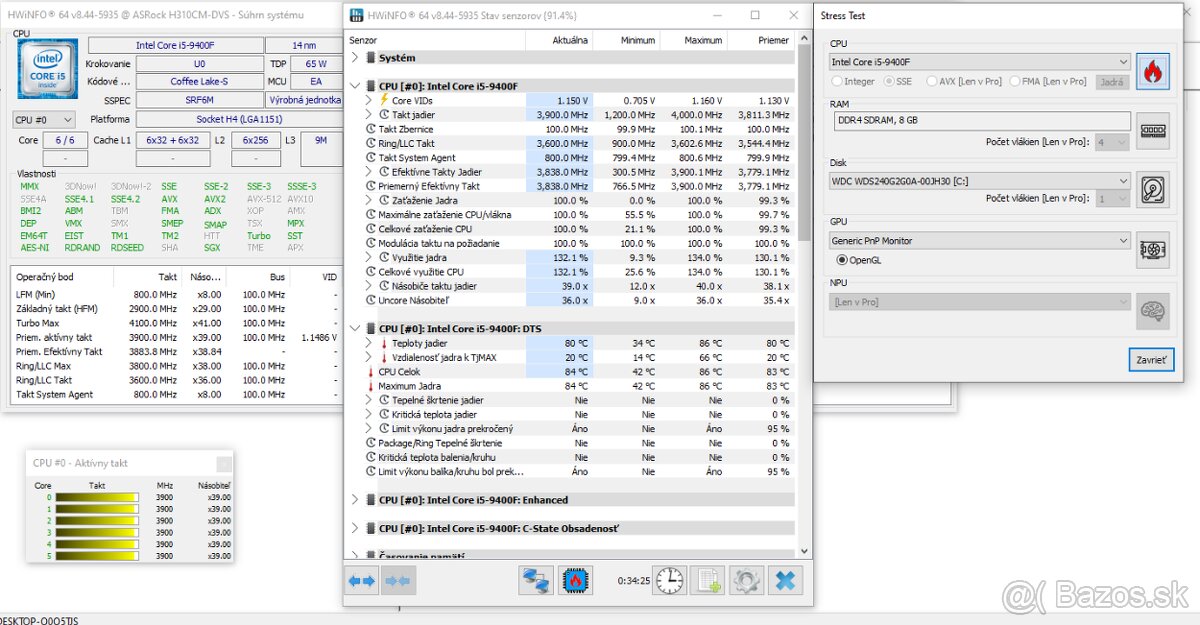
Task: Click the collapse arrows icon in sensor toolbar
Action: coord(396,580)
